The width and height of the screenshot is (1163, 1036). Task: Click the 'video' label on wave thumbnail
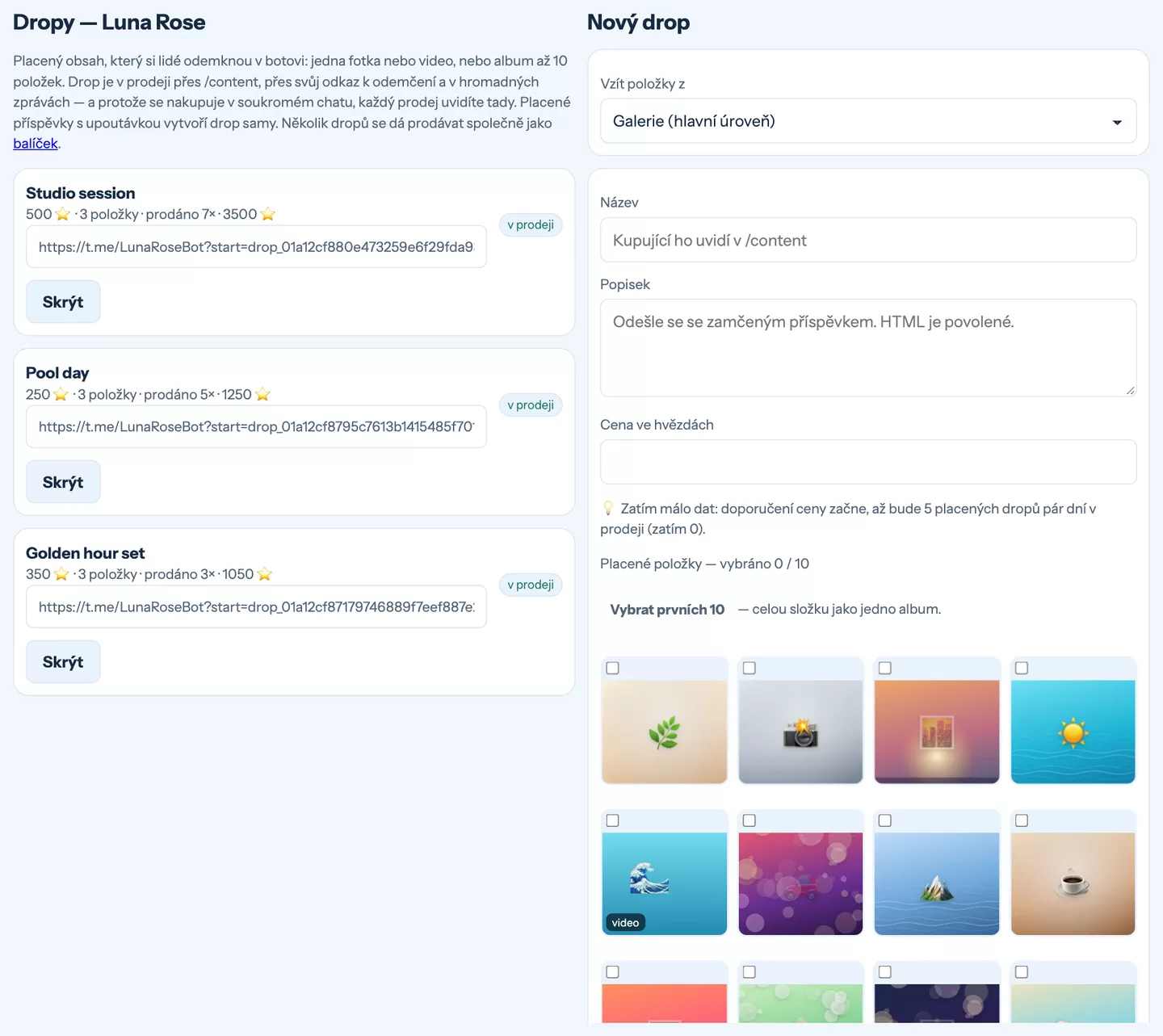coord(625,923)
